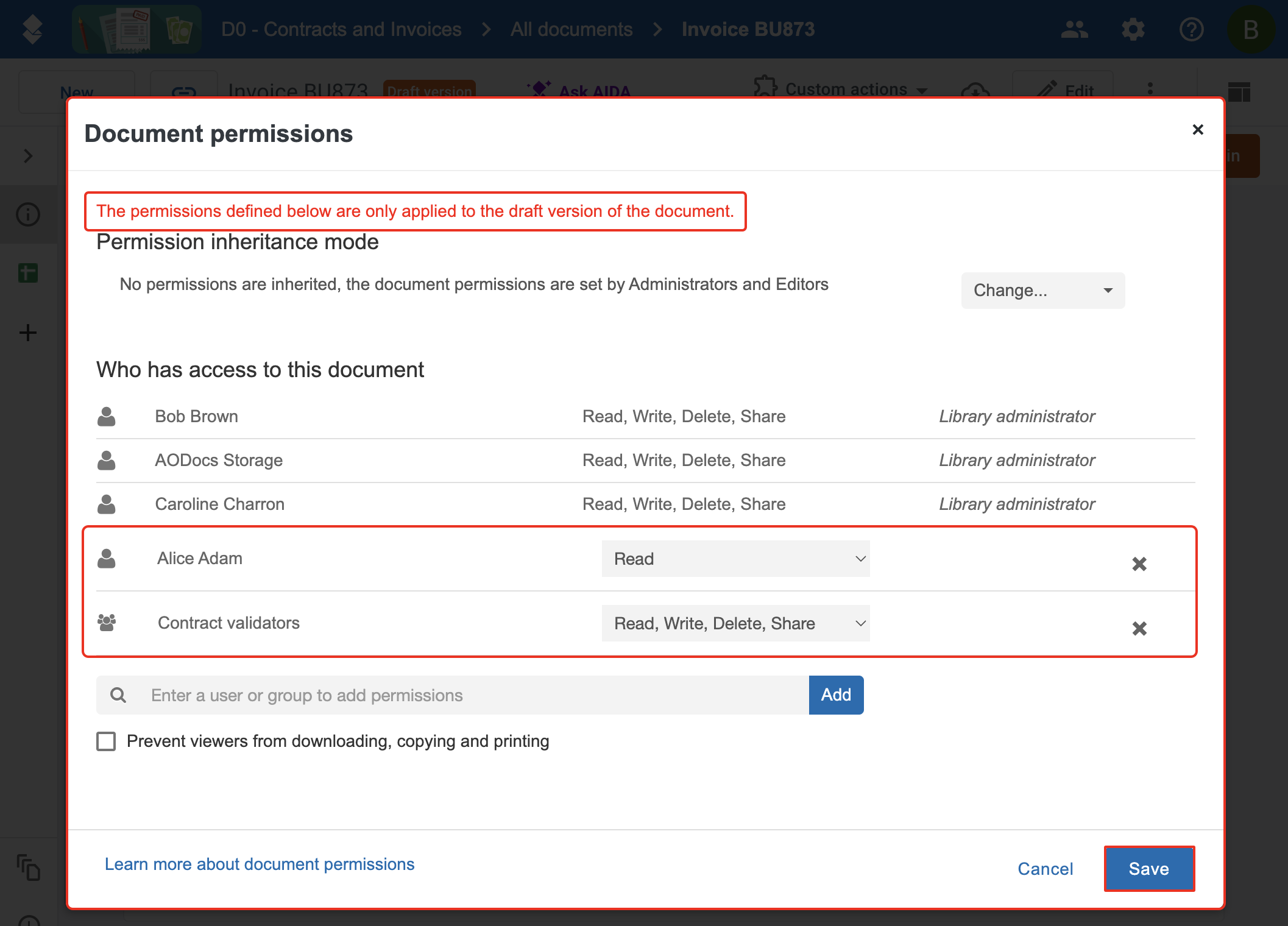Screen dimensions: 1288x926
Task: Click the AODocs logo icon top left
Action: click(x=32, y=29)
